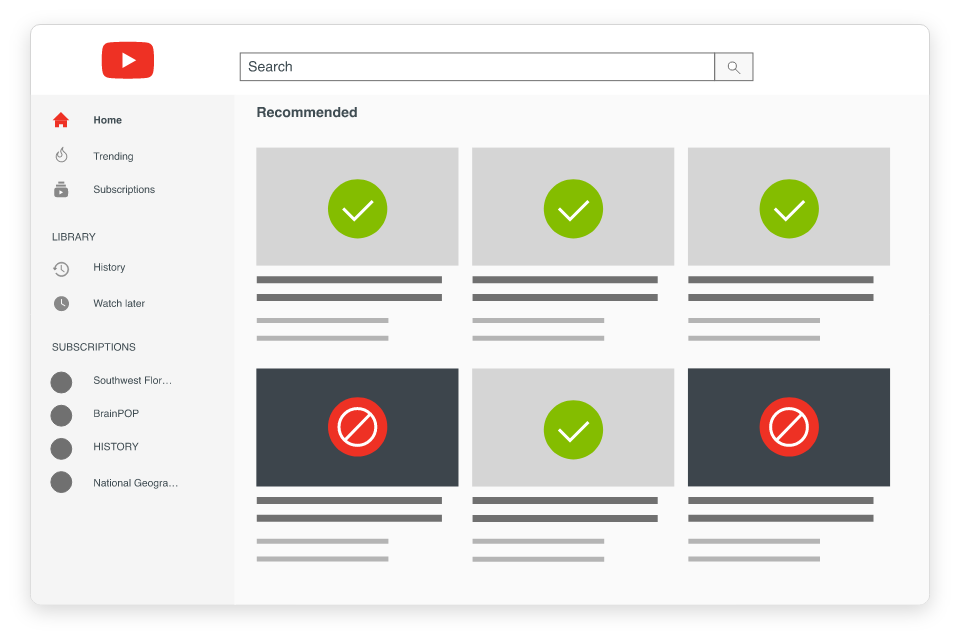Click the Trending flame icon
This screenshot has height=641, width=960.
pos(61,155)
